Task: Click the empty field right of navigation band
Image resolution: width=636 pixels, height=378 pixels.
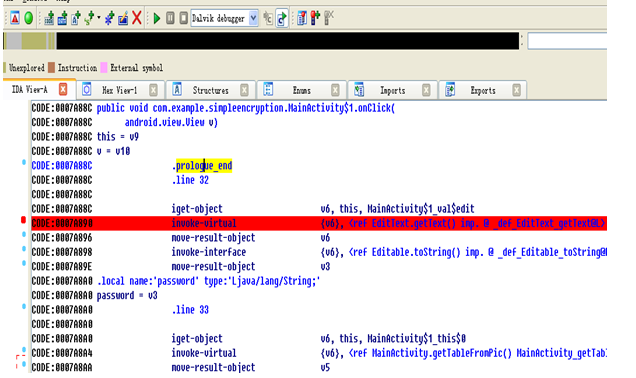Action: pyautogui.click(x=567, y=41)
